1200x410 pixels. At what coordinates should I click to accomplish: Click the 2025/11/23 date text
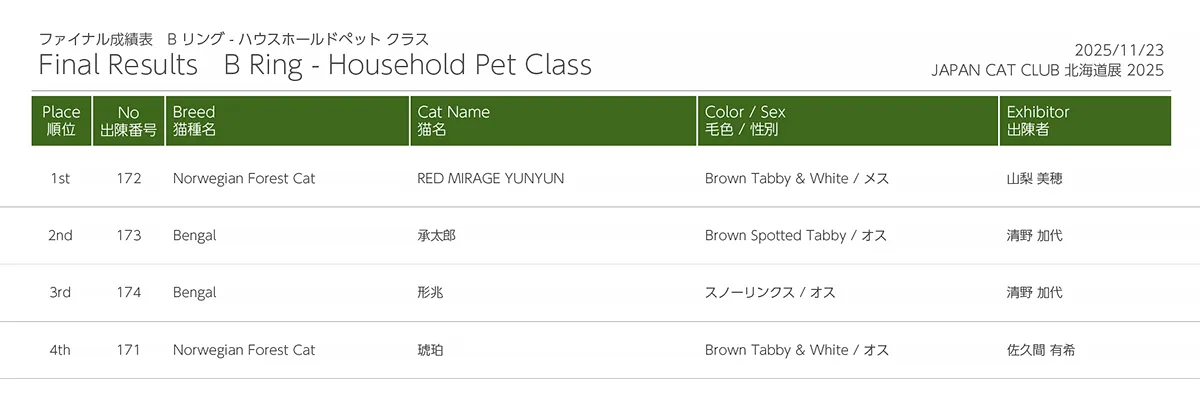coord(1119,50)
